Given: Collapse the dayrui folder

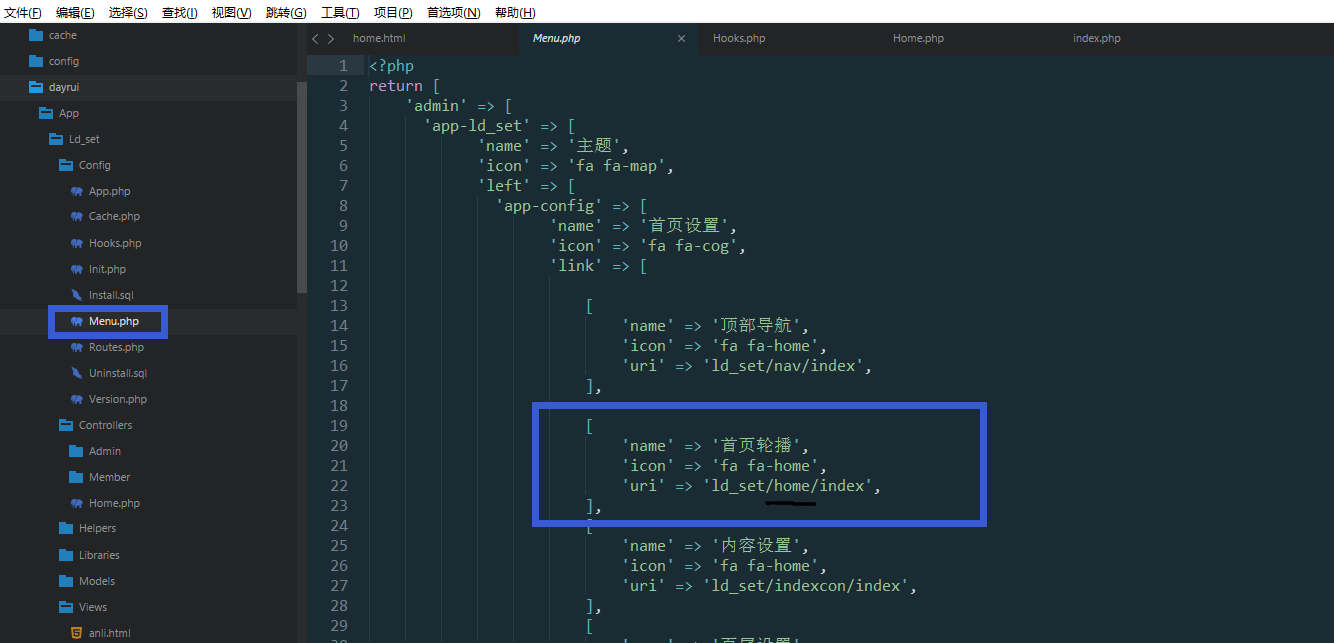Looking at the screenshot, I should tap(36, 87).
